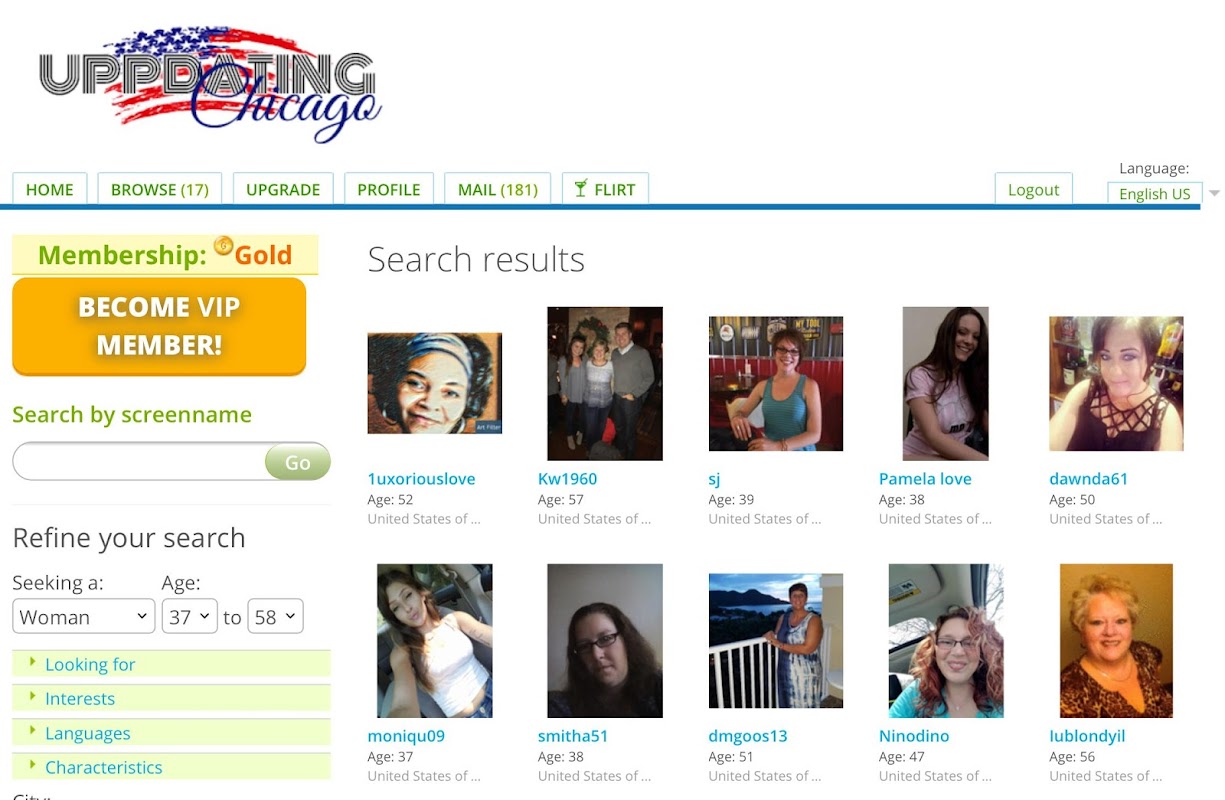Click the Become VIP Member button
1225x800 pixels.
pyautogui.click(x=159, y=326)
